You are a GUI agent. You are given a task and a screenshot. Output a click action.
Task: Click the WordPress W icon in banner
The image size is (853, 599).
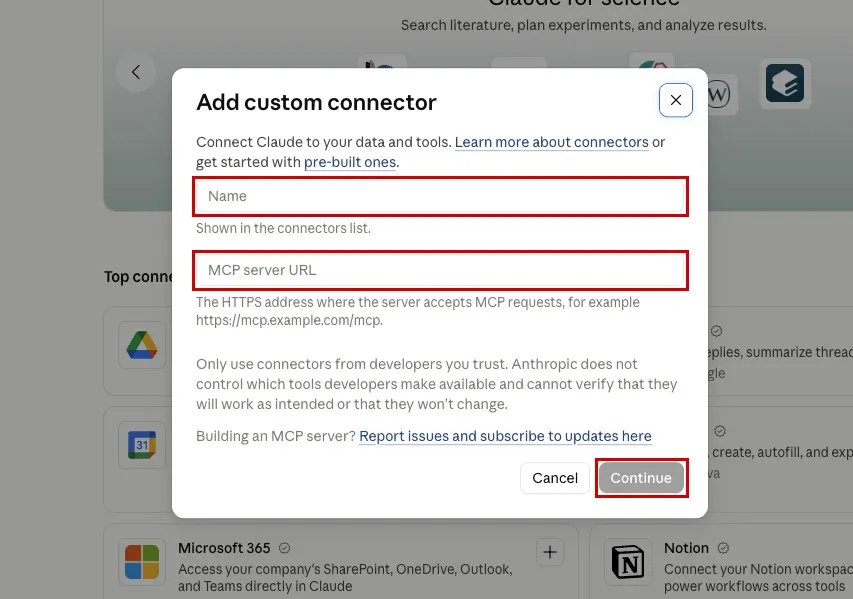718,95
